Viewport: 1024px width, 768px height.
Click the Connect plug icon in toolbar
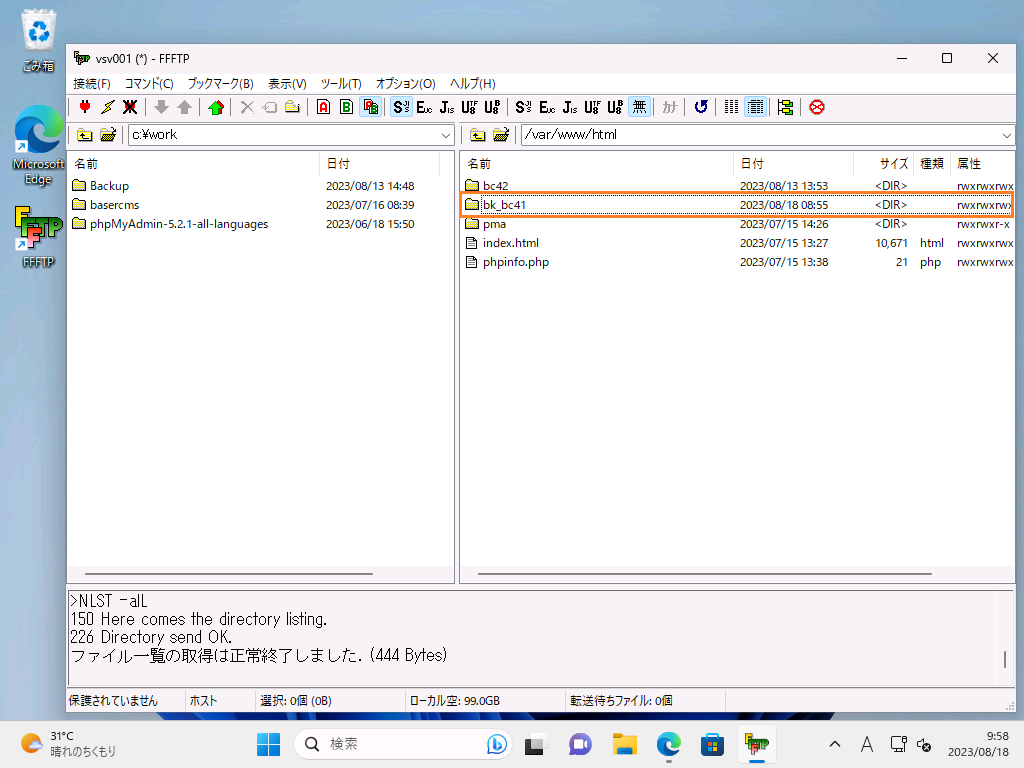85,107
